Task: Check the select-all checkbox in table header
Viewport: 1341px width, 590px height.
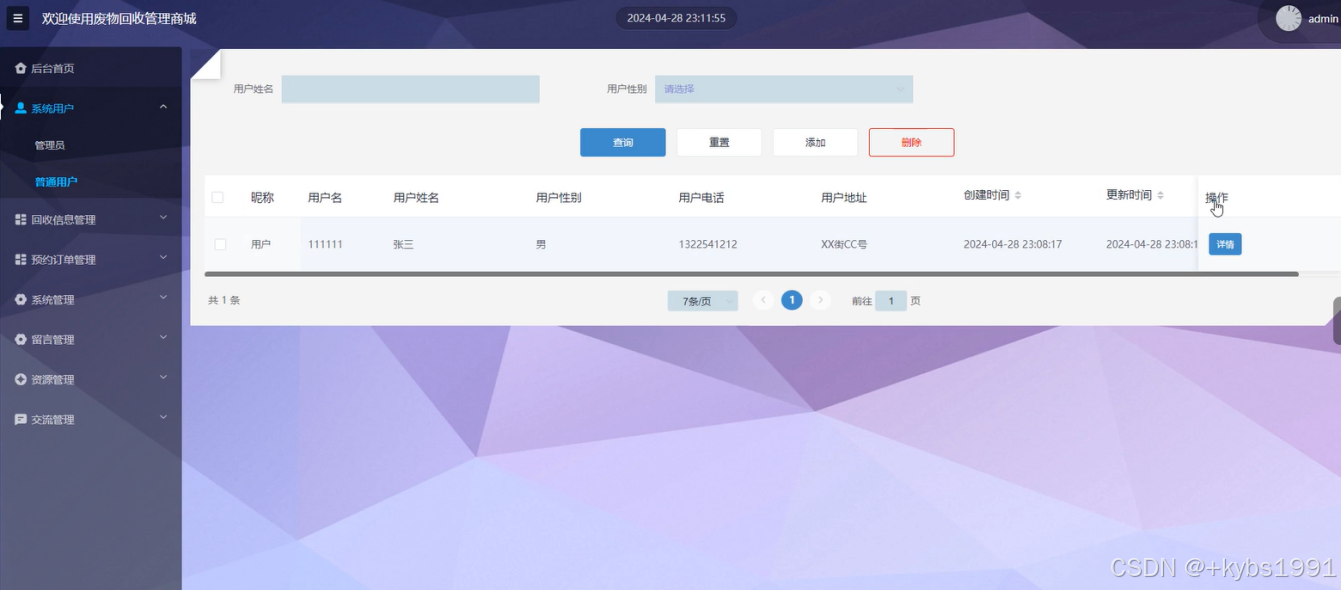Action: (x=217, y=197)
